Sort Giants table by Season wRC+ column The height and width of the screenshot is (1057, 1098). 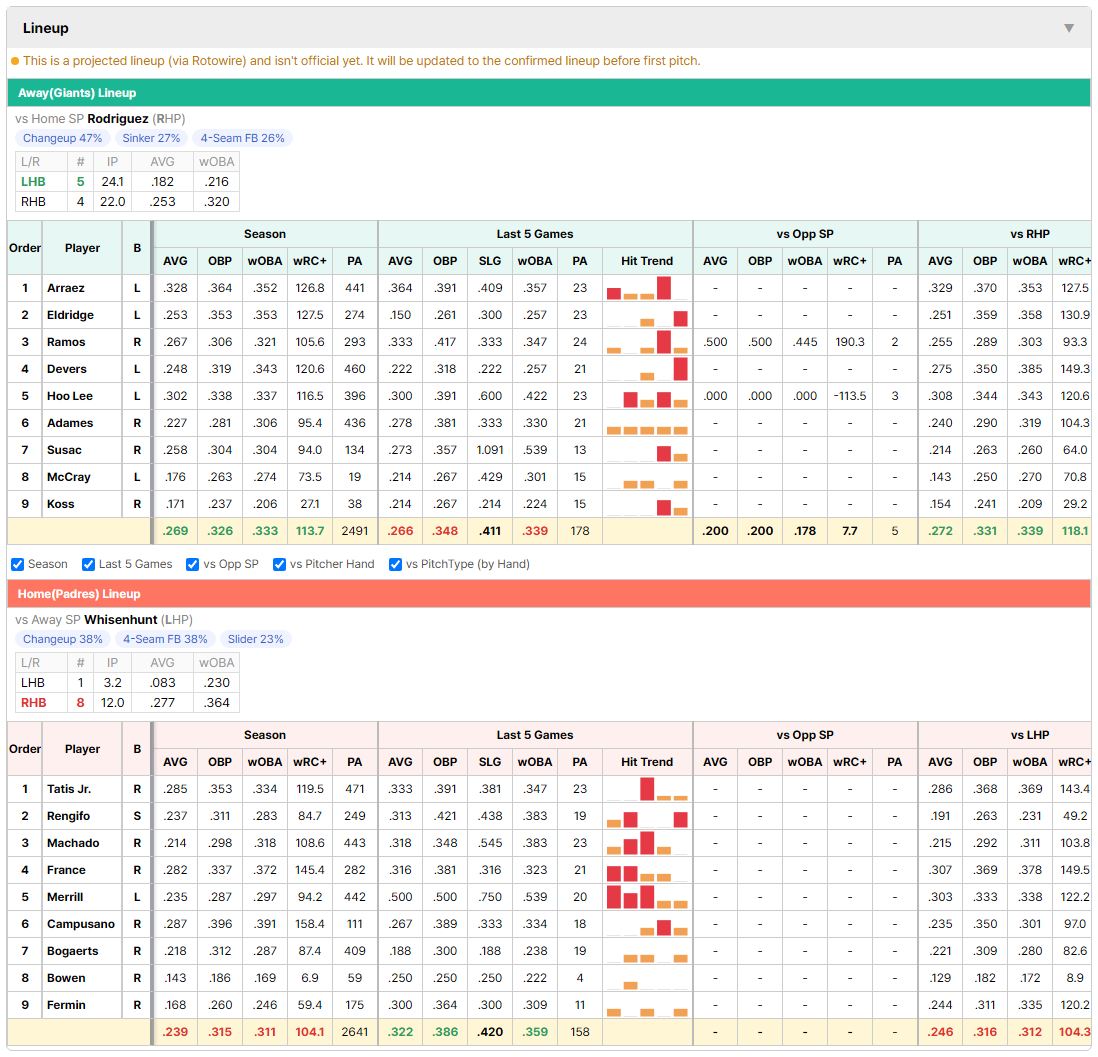[310, 261]
